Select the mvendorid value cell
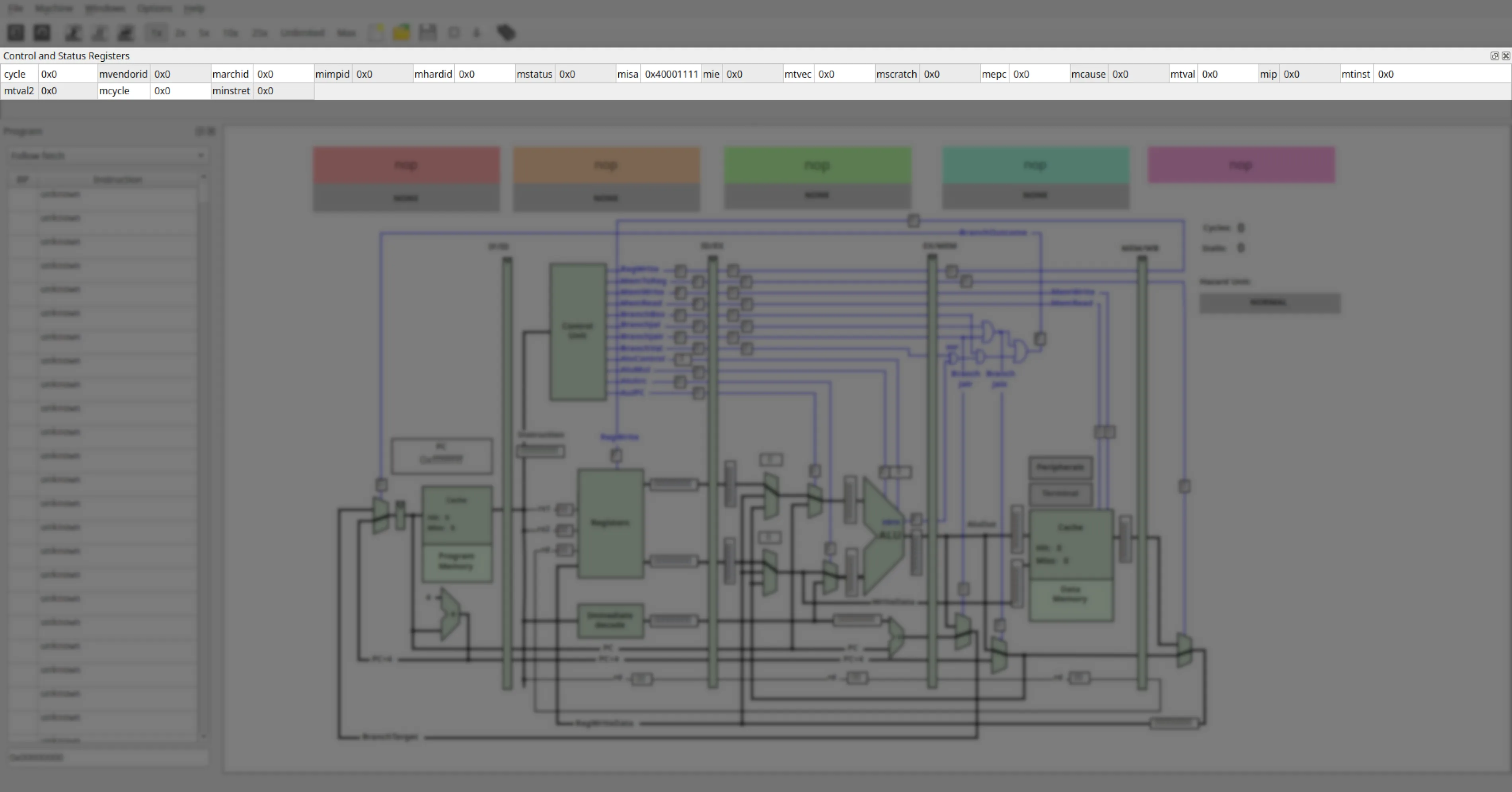1512x792 pixels. pos(180,74)
